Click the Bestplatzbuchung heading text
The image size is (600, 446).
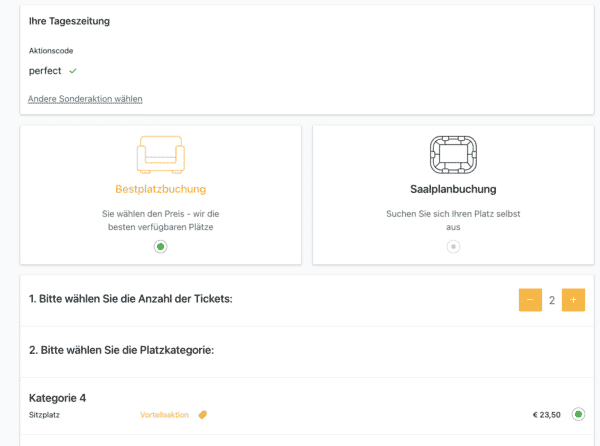(x=161, y=189)
